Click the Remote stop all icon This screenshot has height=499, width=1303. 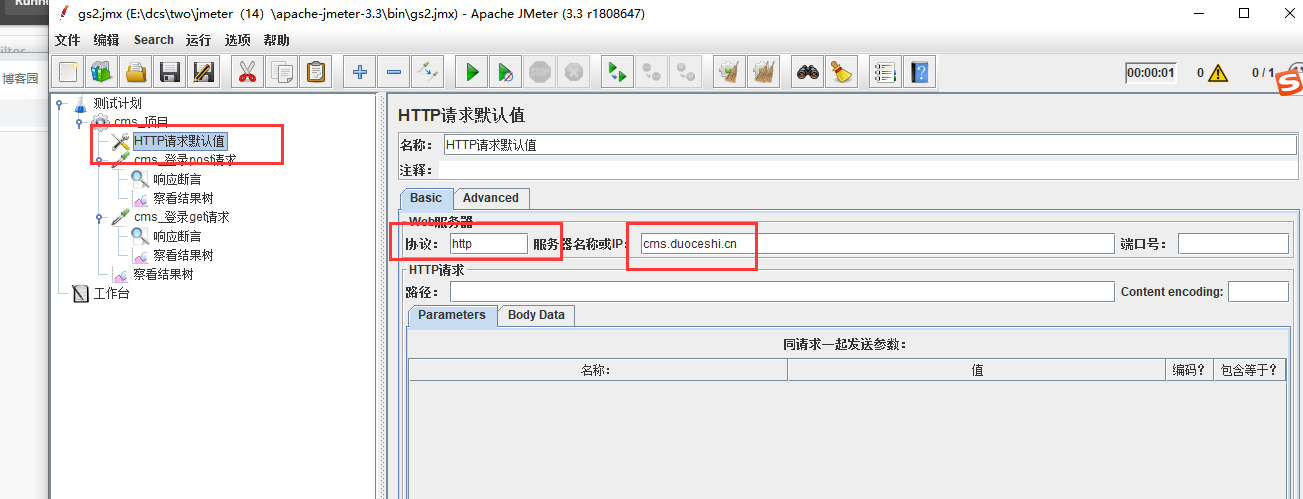pyautogui.click(x=652, y=72)
